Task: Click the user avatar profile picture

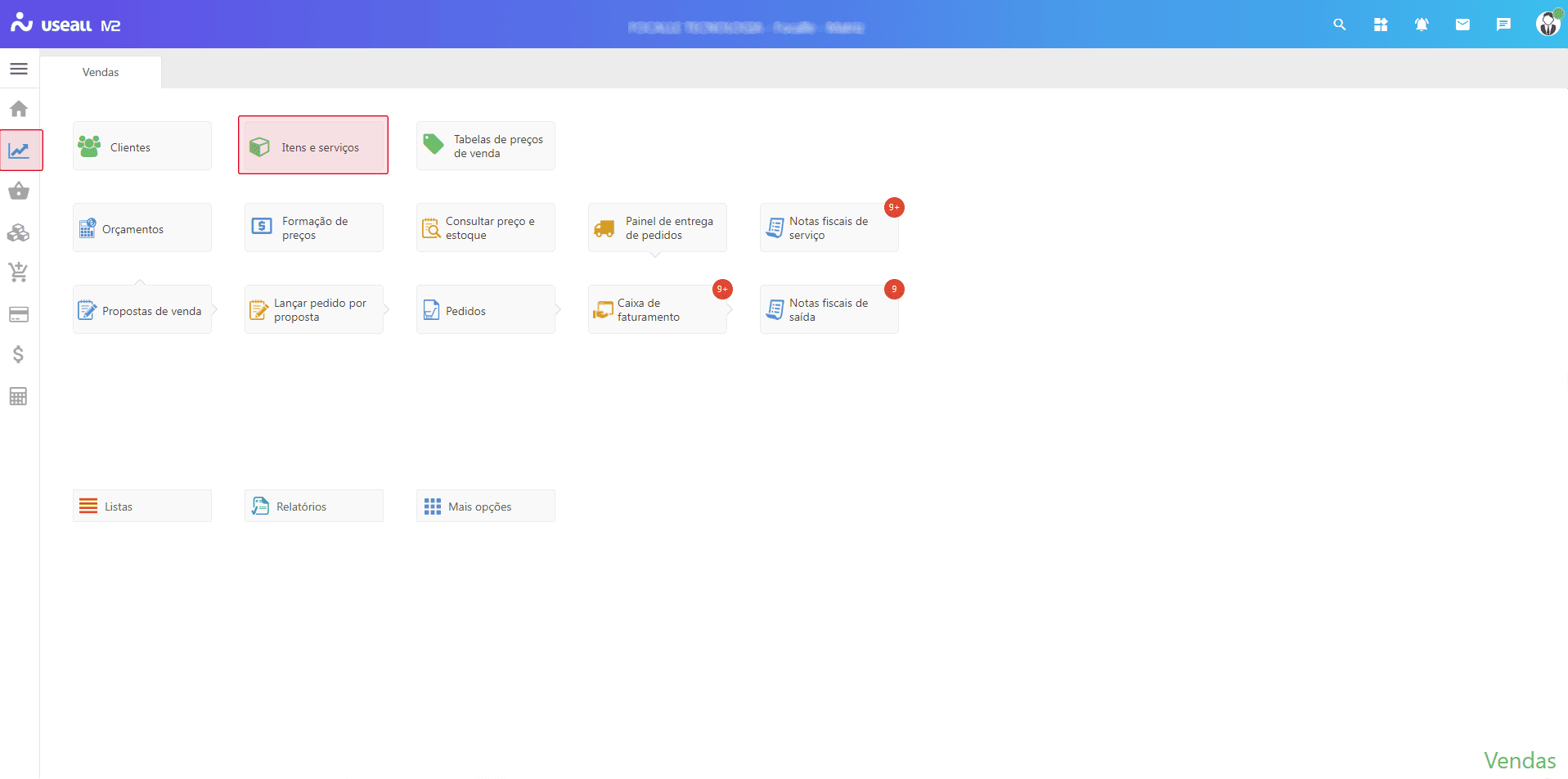Action: [1548, 25]
